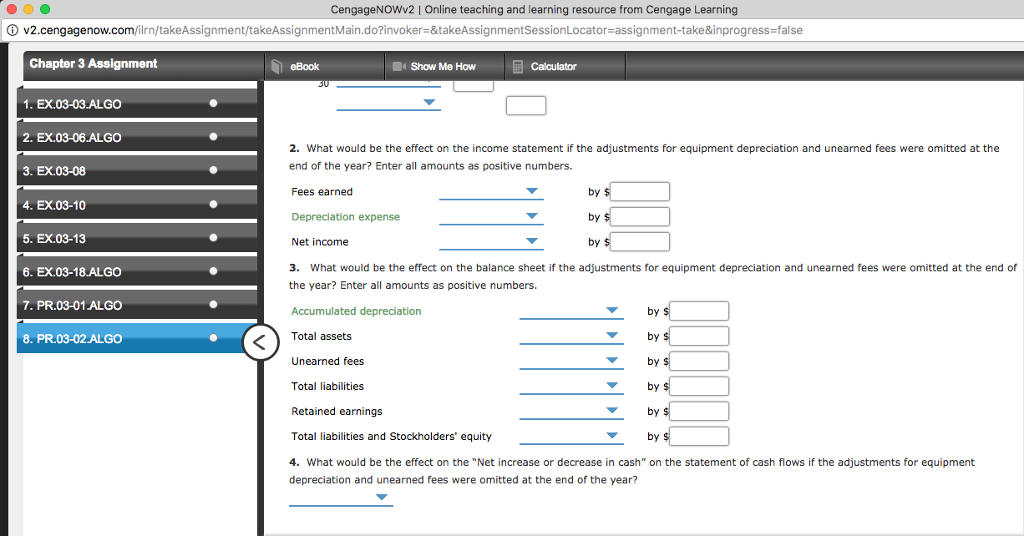Open the Total liabilities dropdown
Viewport: 1024px width, 536px height.
571,386
